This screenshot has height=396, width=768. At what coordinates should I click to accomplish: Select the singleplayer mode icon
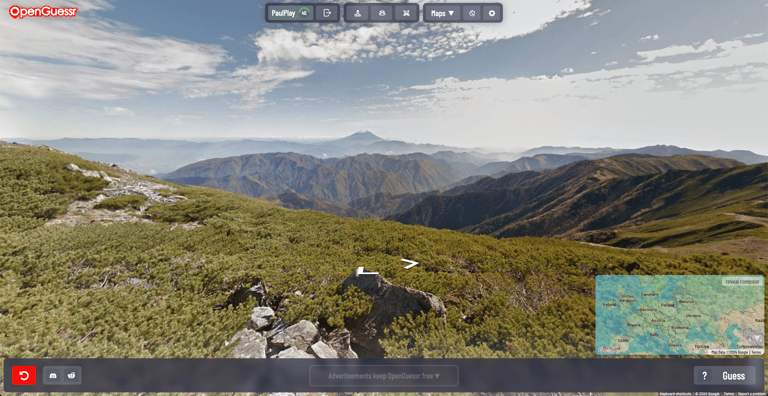[x=358, y=13]
